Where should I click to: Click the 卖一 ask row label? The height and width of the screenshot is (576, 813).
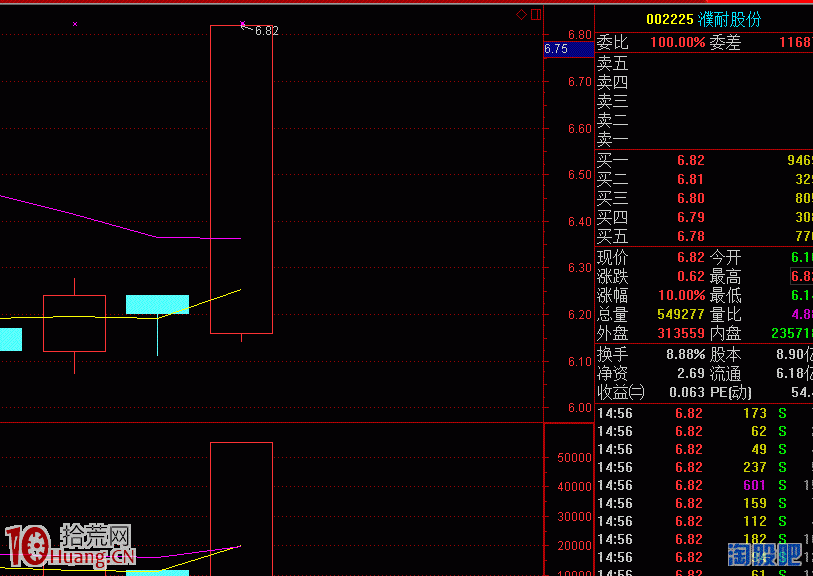(x=613, y=139)
